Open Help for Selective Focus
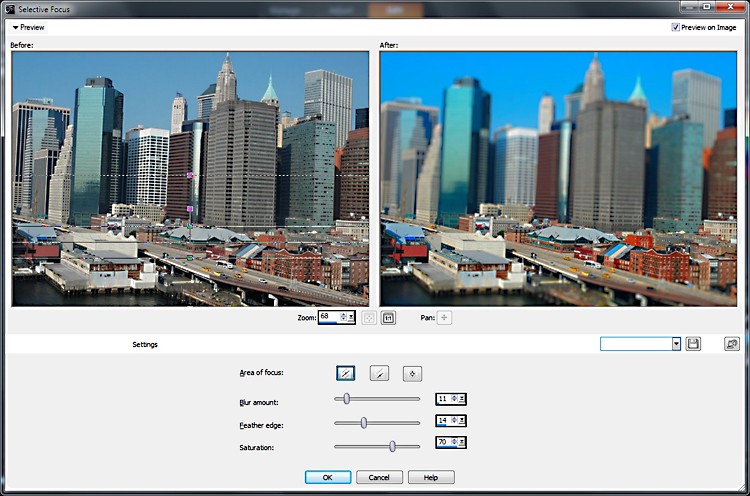 431,478
